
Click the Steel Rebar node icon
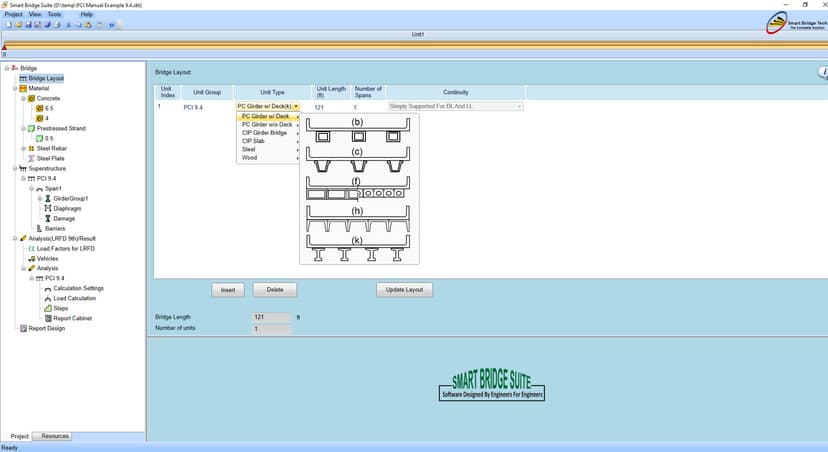click(x=31, y=148)
